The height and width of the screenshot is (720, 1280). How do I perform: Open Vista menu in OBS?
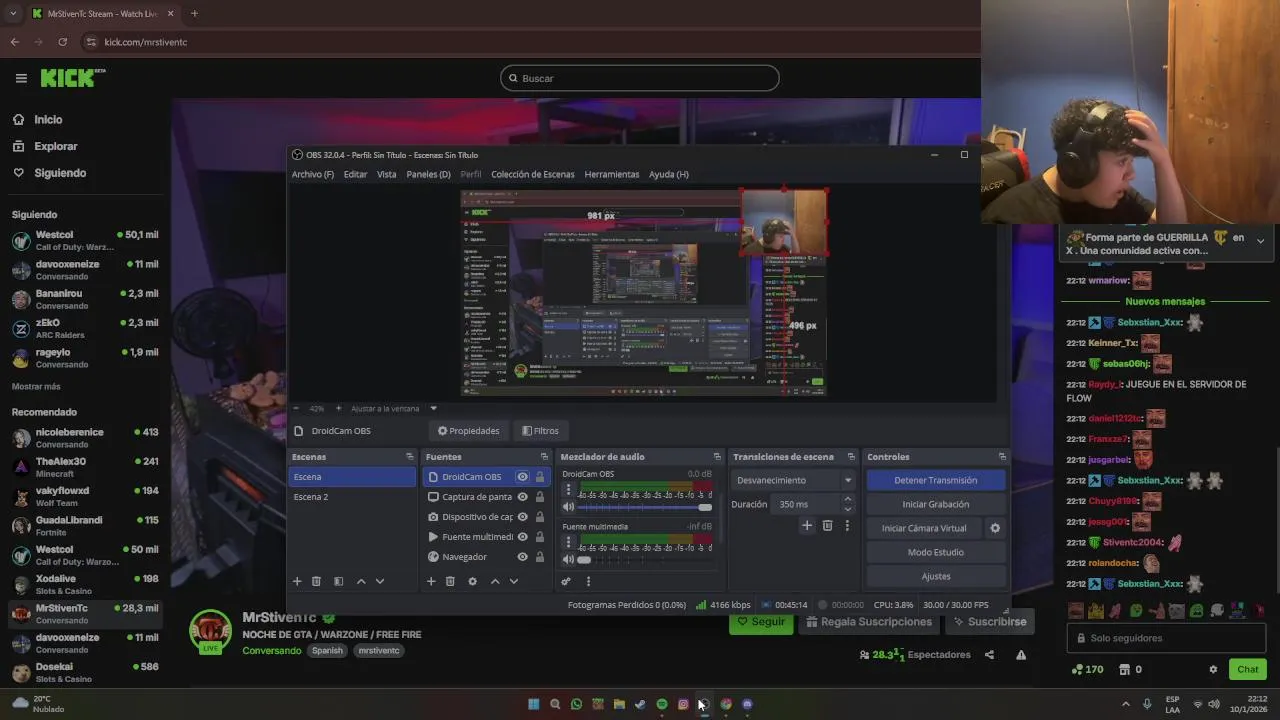(x=386, y=174)
